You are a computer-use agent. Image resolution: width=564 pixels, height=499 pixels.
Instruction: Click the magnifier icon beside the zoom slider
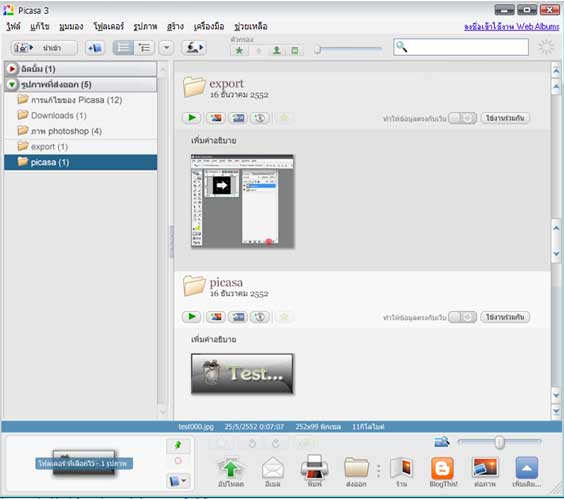[x=442, y=441]
